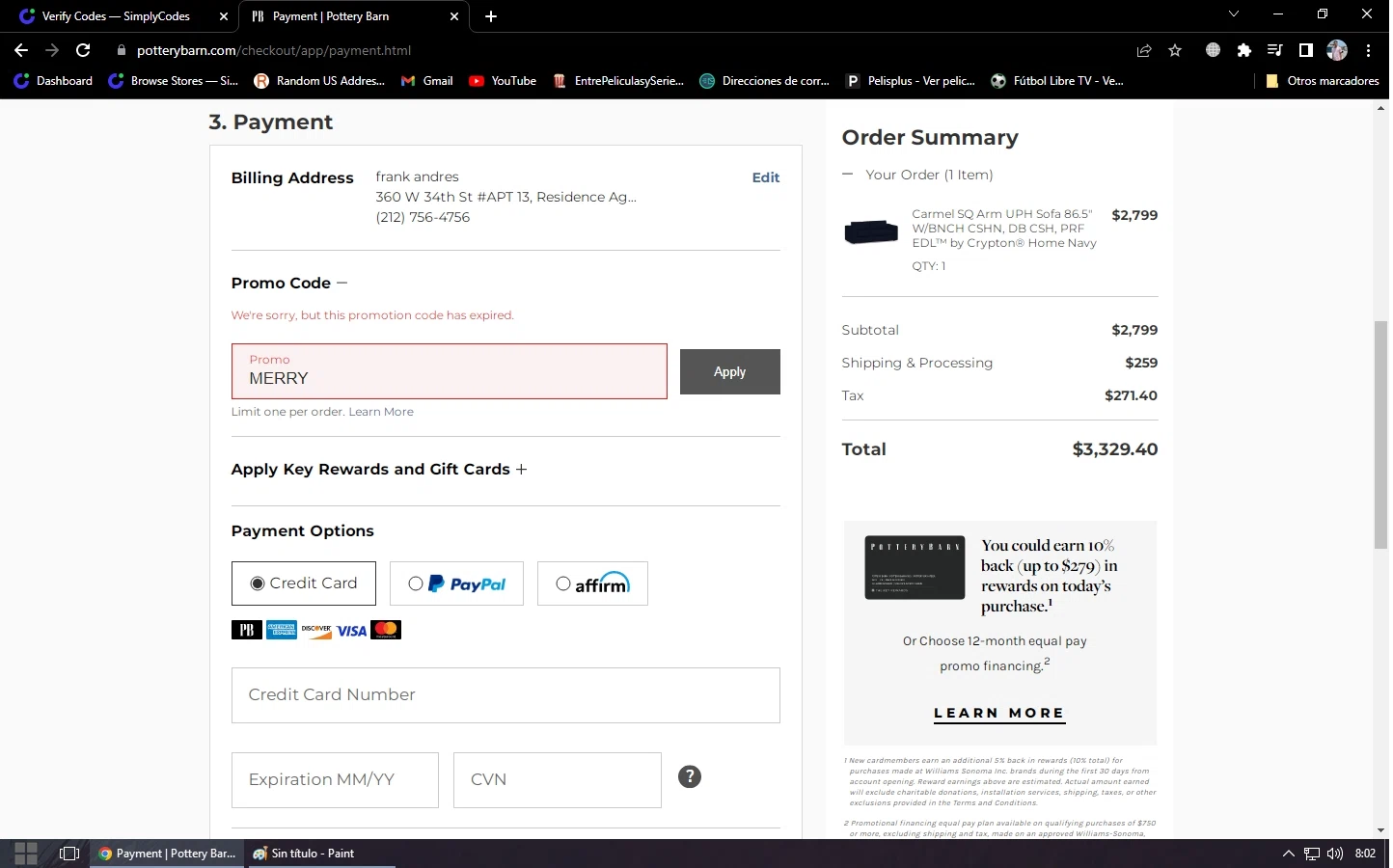
Task: Click the American Express card icon
Action: point(282,630)
